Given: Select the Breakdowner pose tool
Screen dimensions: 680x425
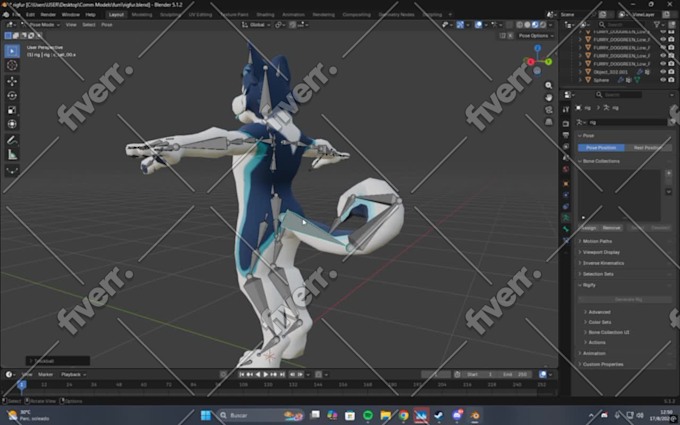Looking at the screenshot, I should click(x=12, y=170).
